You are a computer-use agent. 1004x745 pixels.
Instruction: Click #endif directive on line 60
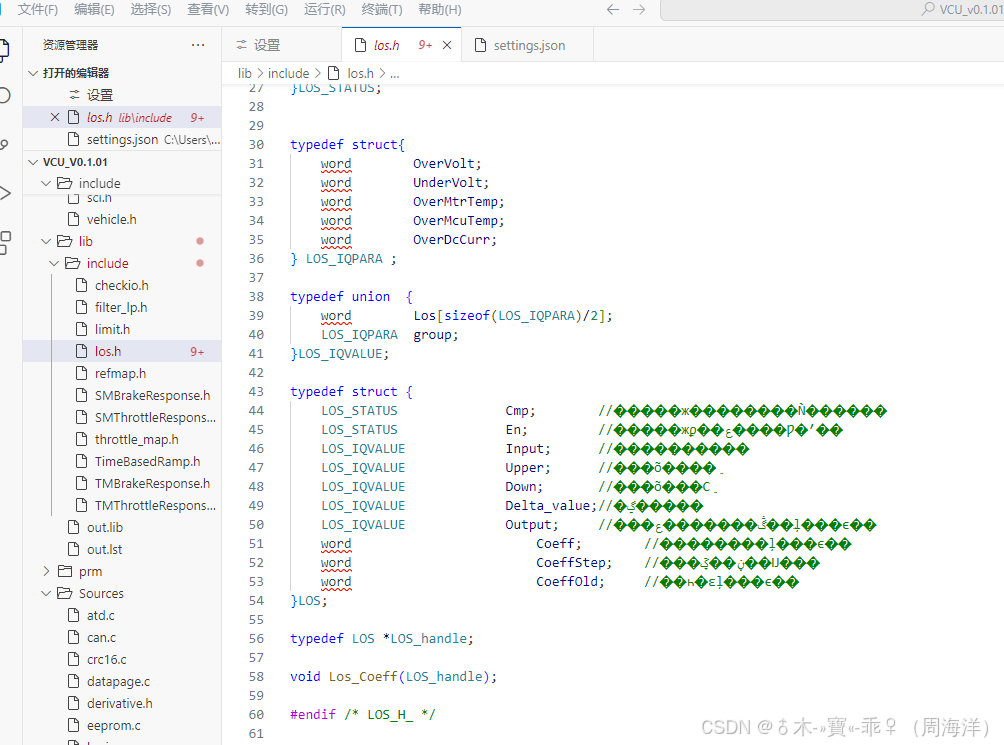pyautogui.click(x=312, y=714)
